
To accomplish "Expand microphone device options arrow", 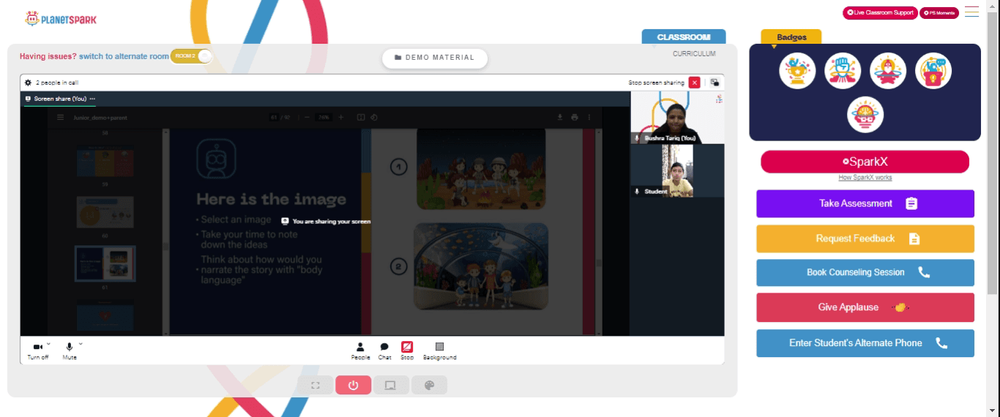I will click(x=80, y=344).
